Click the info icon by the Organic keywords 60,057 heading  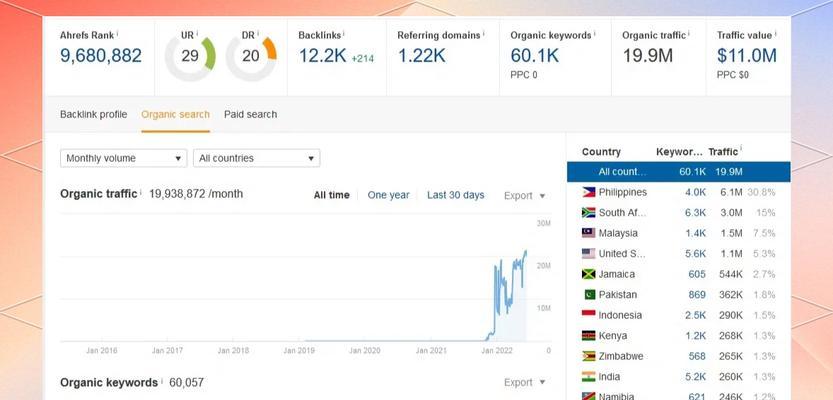pyautogui.click(x=162, y=381)
